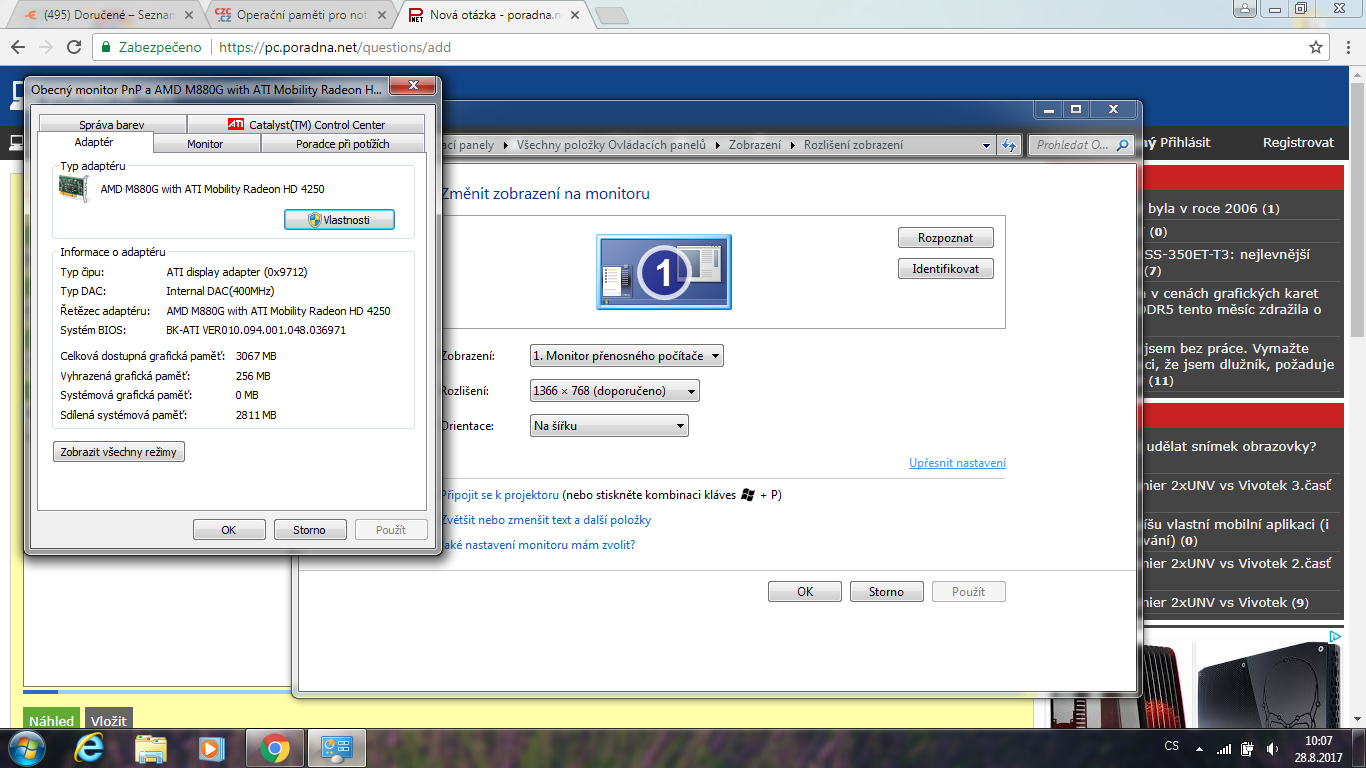Select the Adaptér tab
The height and width of the screenshot is (768, 1366).
point(94,143)
